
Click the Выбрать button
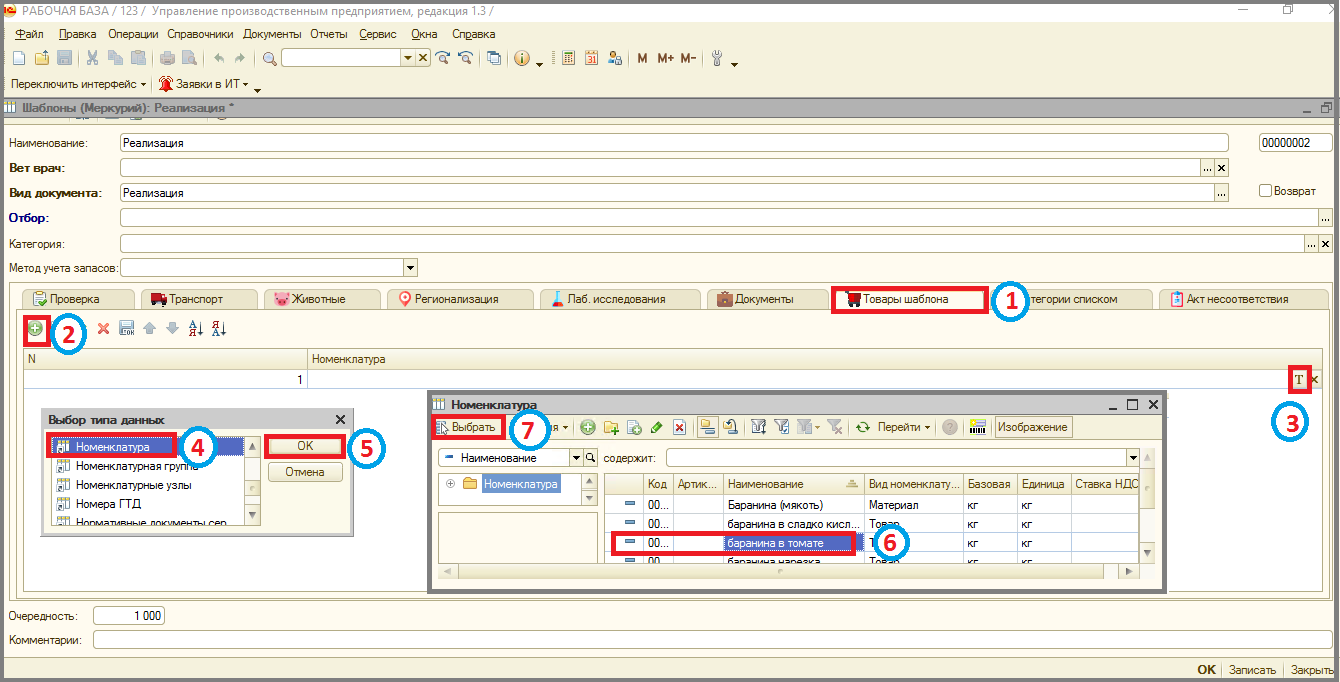pyautogui.click(x=467, y=427)
